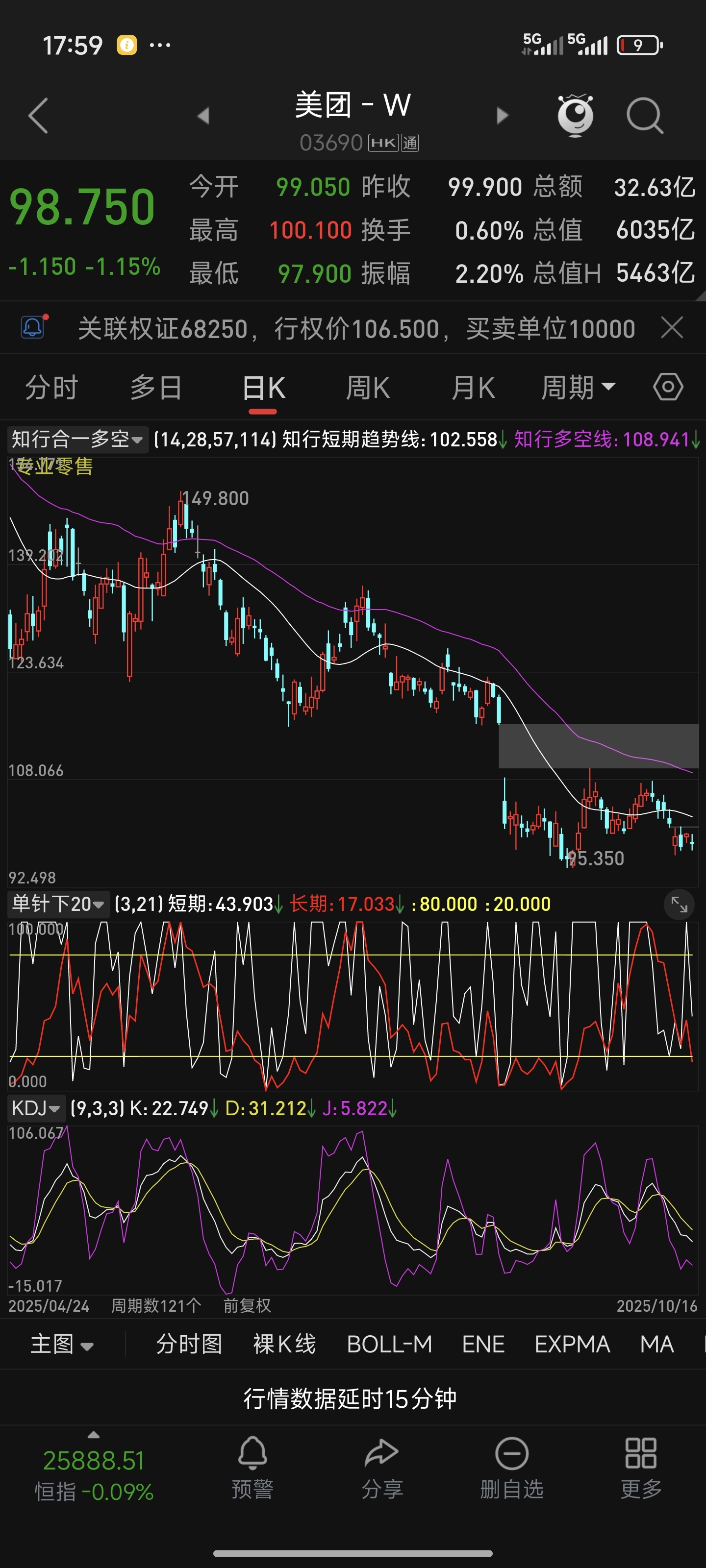
Task: Open the 主图 main chart dropdown
Action: click(x=62, y=1344)
